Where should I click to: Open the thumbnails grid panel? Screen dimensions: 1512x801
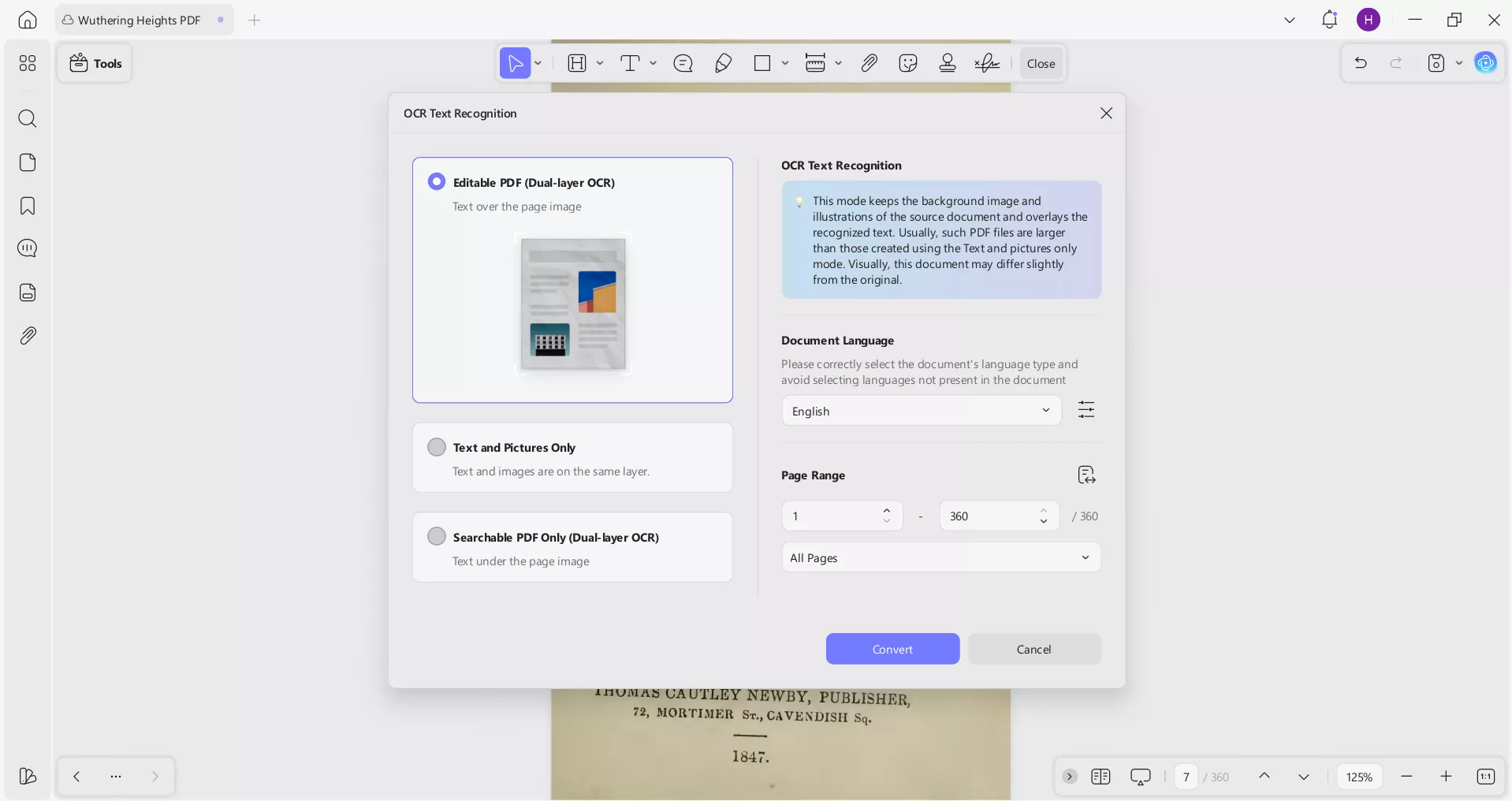point(28,63)
